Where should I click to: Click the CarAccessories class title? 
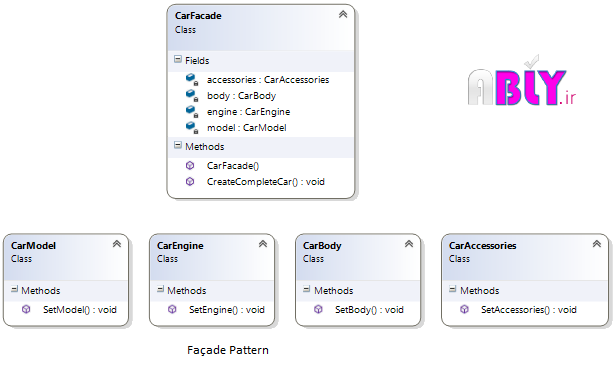[x=482, y=246]
